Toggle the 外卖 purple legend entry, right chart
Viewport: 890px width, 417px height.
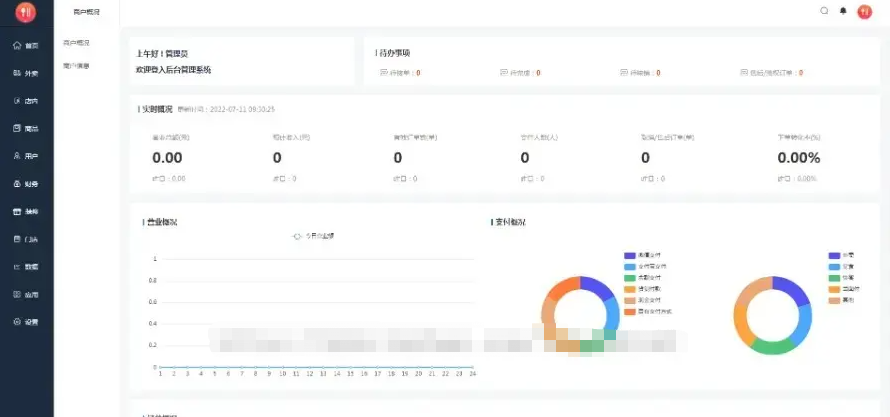click(x=842, y=255)
